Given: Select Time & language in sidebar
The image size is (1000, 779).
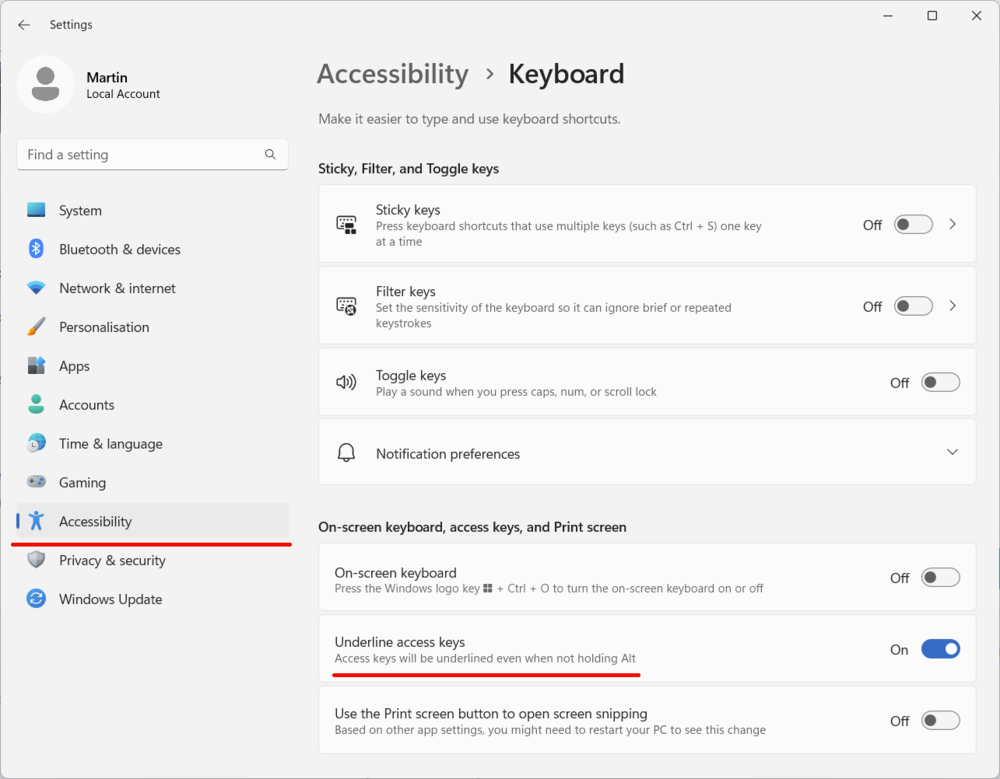Looking at the screenshot, I should [x=110, y=444].
